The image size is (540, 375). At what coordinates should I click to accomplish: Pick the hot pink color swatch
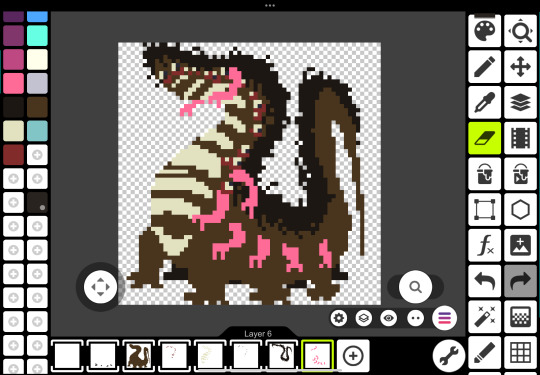point(13,83)
